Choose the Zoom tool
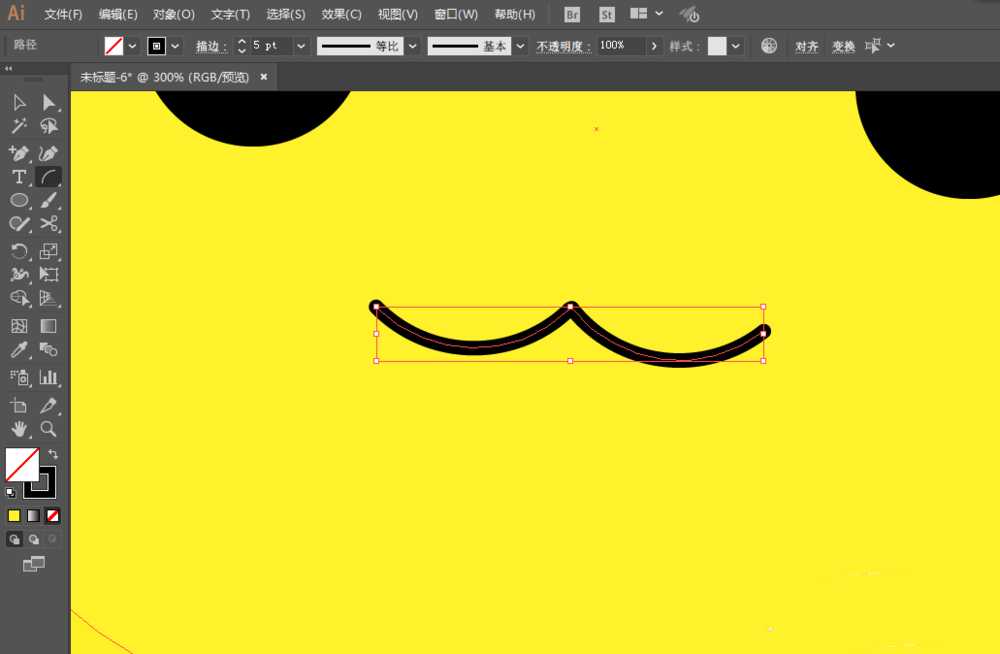 (48, 429)
